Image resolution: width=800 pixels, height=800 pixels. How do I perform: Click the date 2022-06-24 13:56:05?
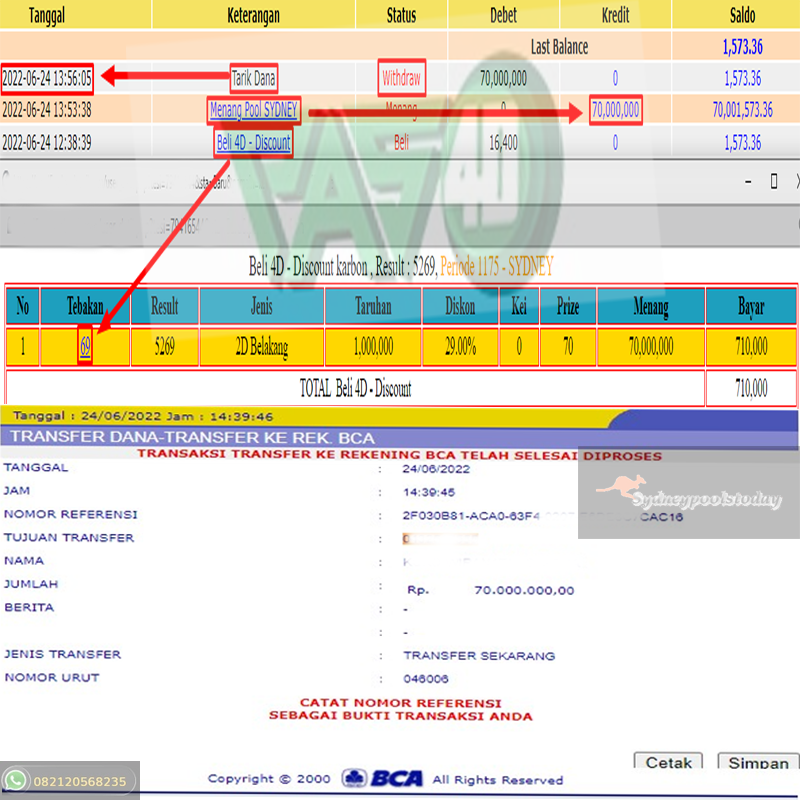point(47,79)
